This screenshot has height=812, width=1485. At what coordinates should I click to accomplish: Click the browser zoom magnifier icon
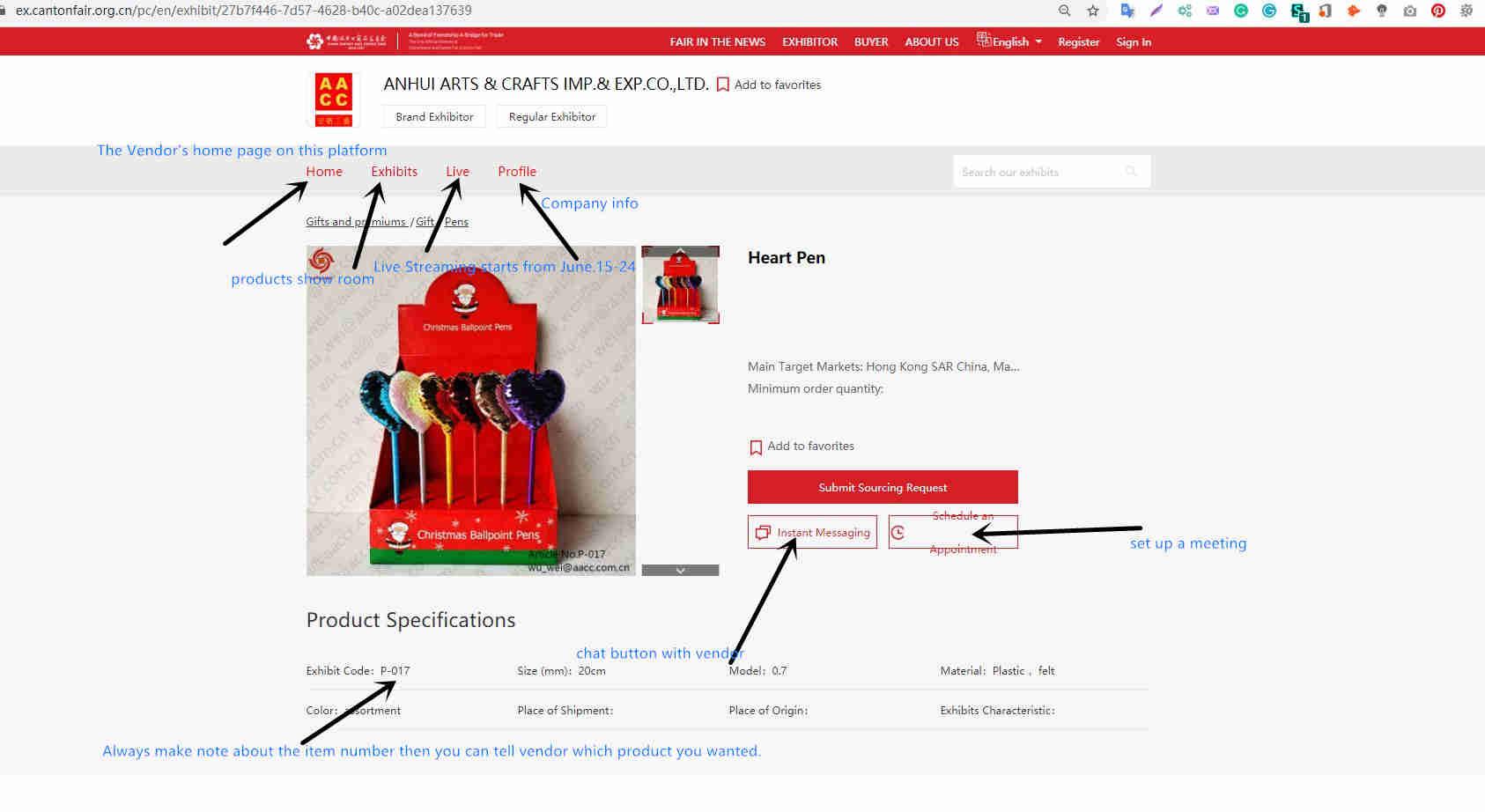[x=1065, y=11]
